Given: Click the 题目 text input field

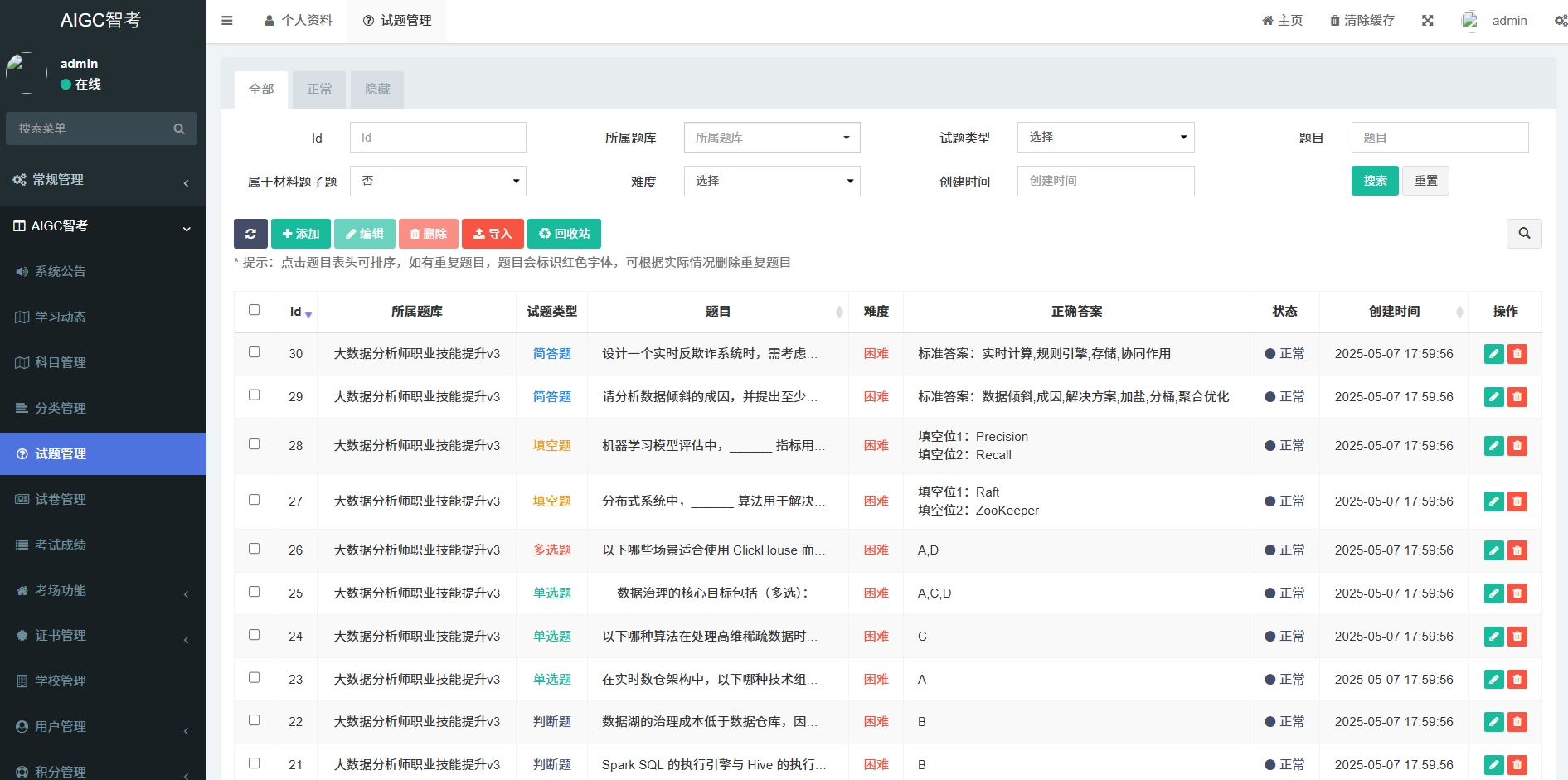Looking at the screenshot, I should 1439,138.
